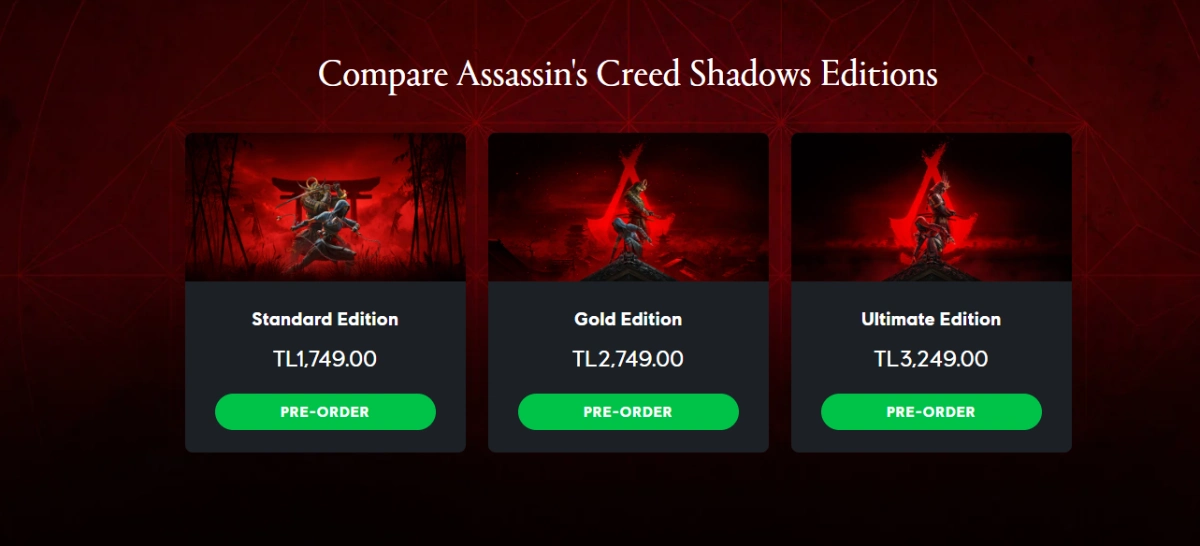This screenshot has height=546, width=1200.
Task: Select the Gold Edition title
Action: (x=628, y=320)
